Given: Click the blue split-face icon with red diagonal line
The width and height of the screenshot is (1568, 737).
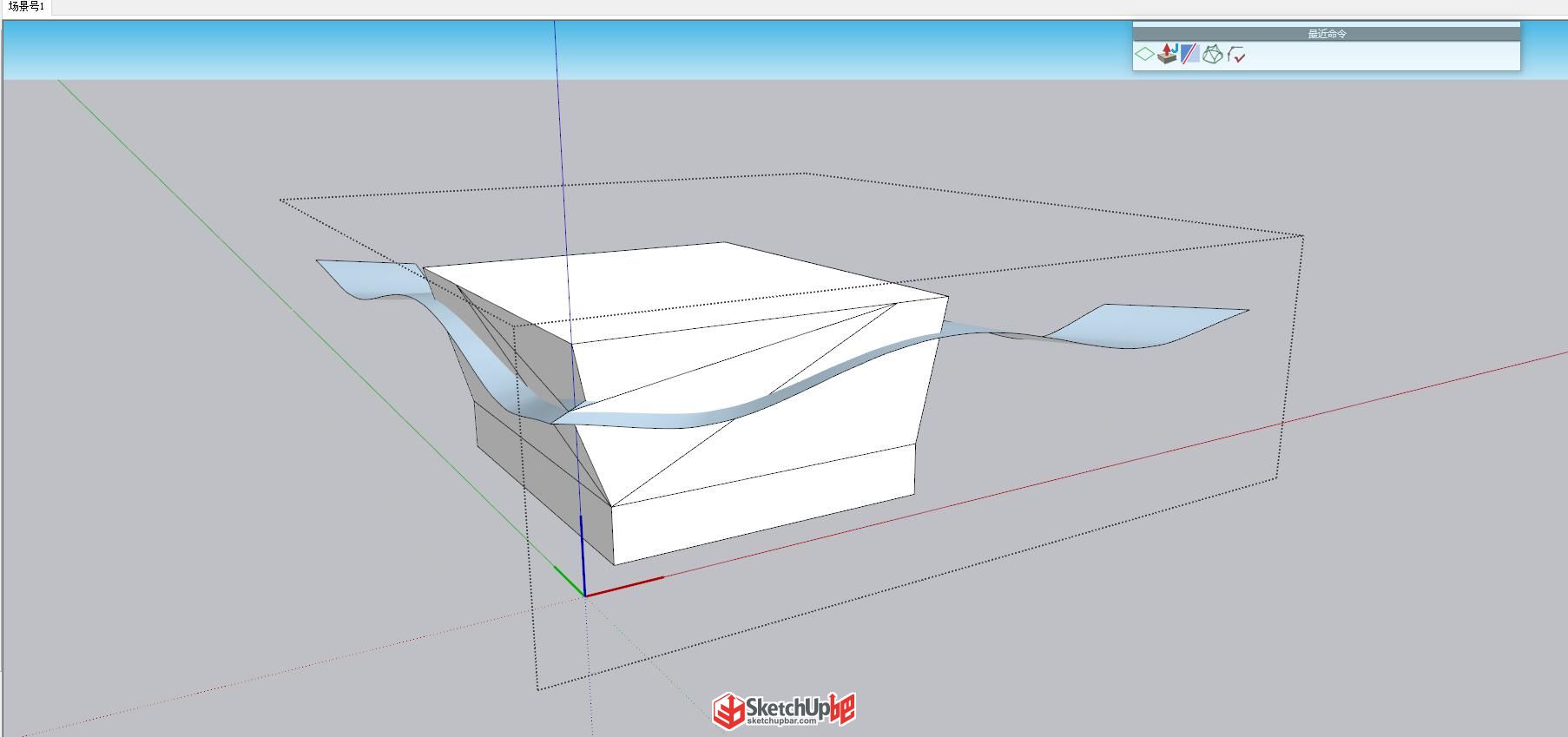Looking at the screenshot, I should pos(1189,55).
